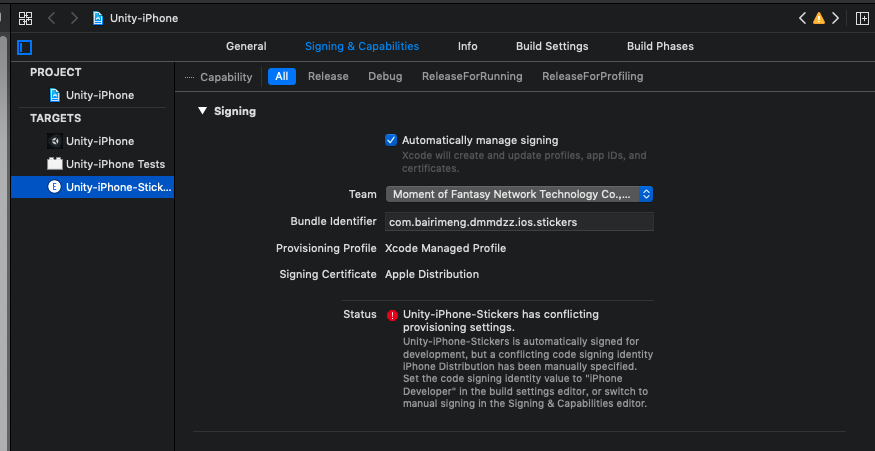Image resolution: width=875 pixels, height=451 pixels.
Task: Click the Stickers extension target icon
Action: point(54,187)
